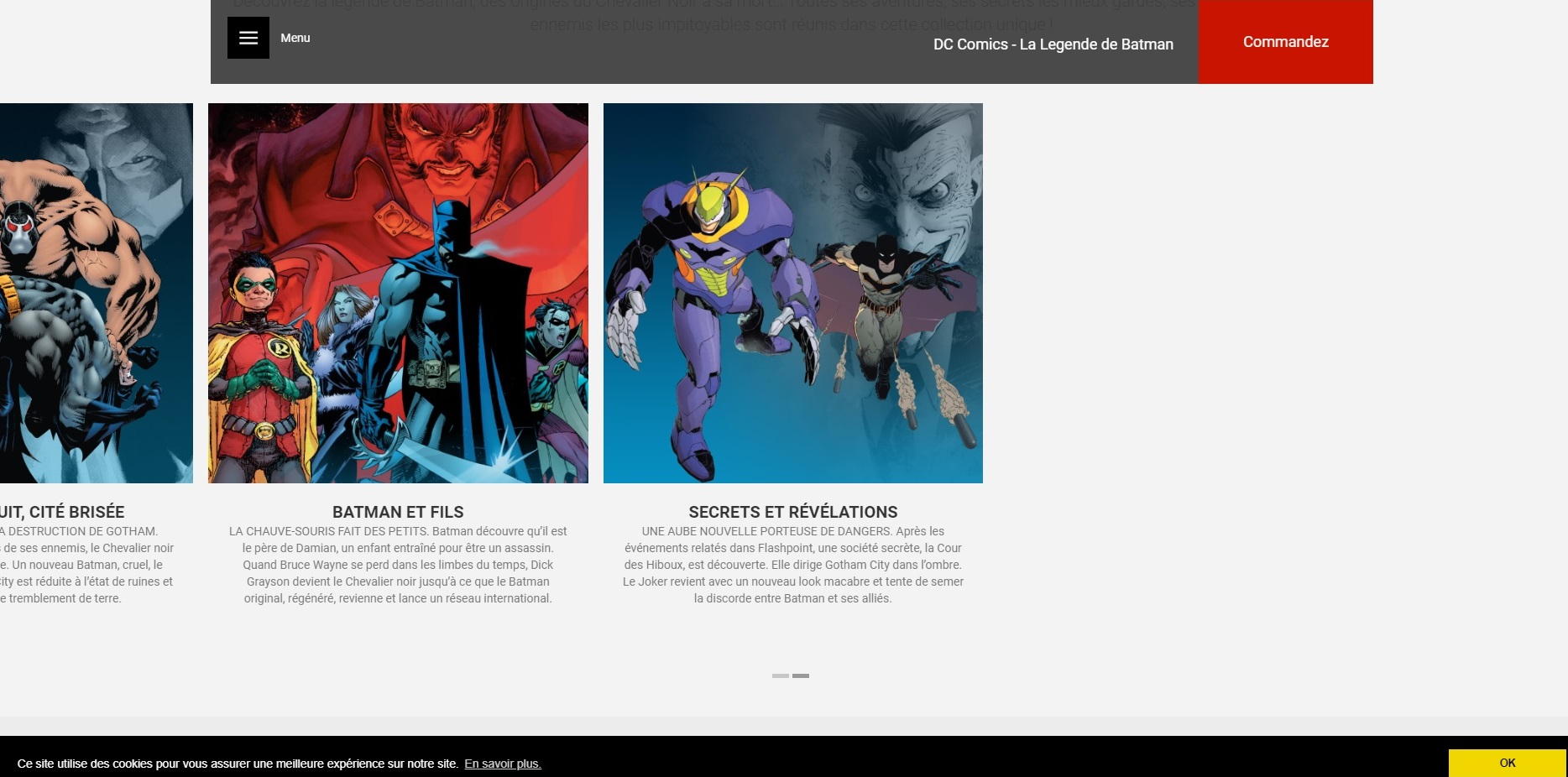Open the Secrets et Révélations cover image

pos(792,293)
